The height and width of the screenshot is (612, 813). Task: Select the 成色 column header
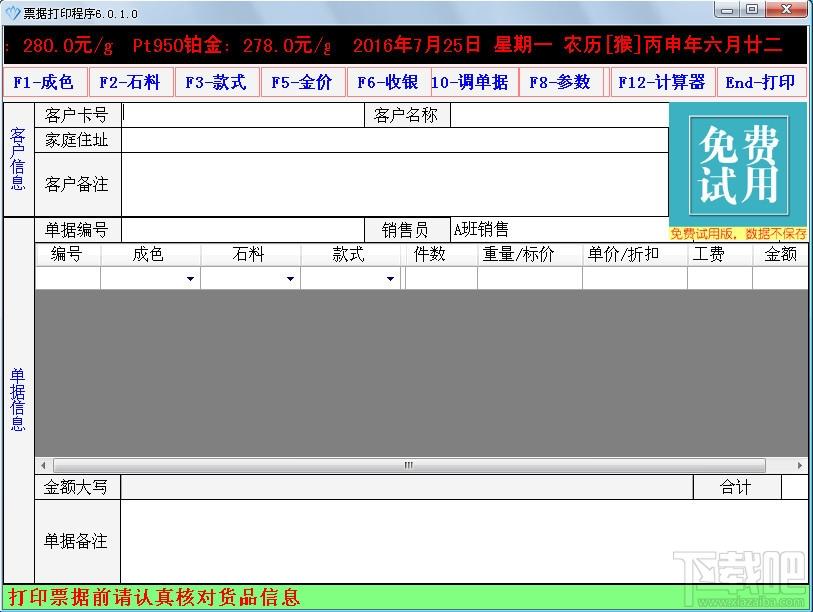click(150, 254)
